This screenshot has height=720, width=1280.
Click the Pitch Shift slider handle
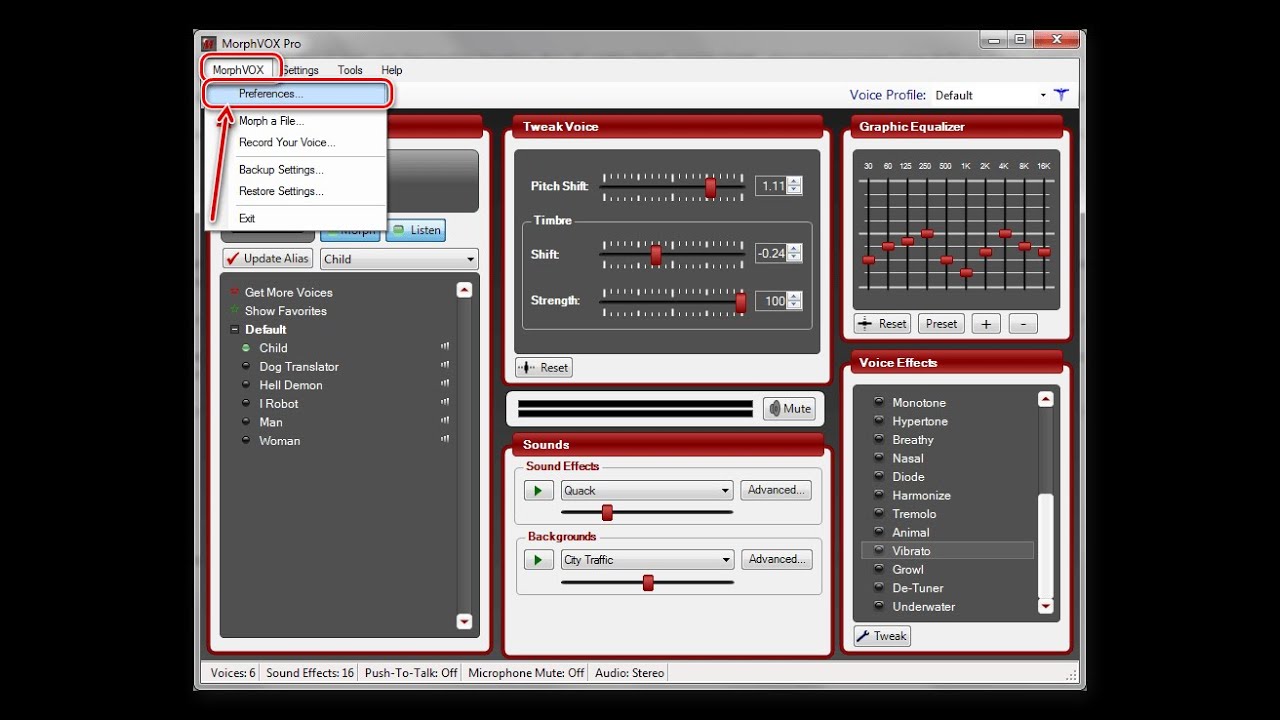(710, 187)
